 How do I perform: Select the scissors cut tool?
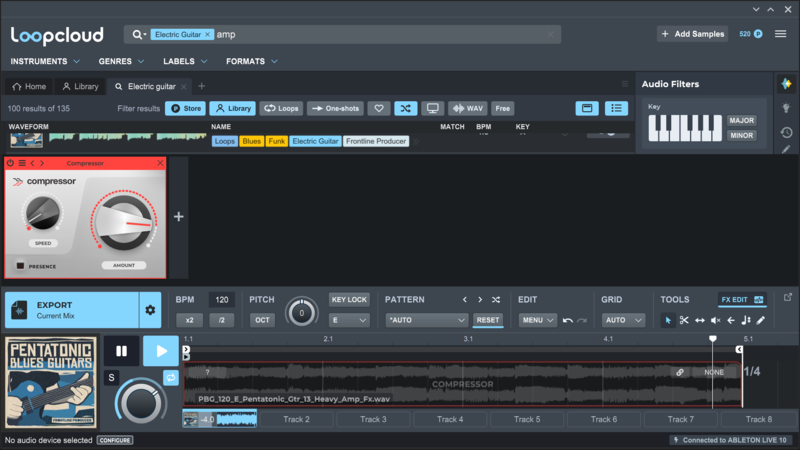pyautogui.click(x=684, y=320)
